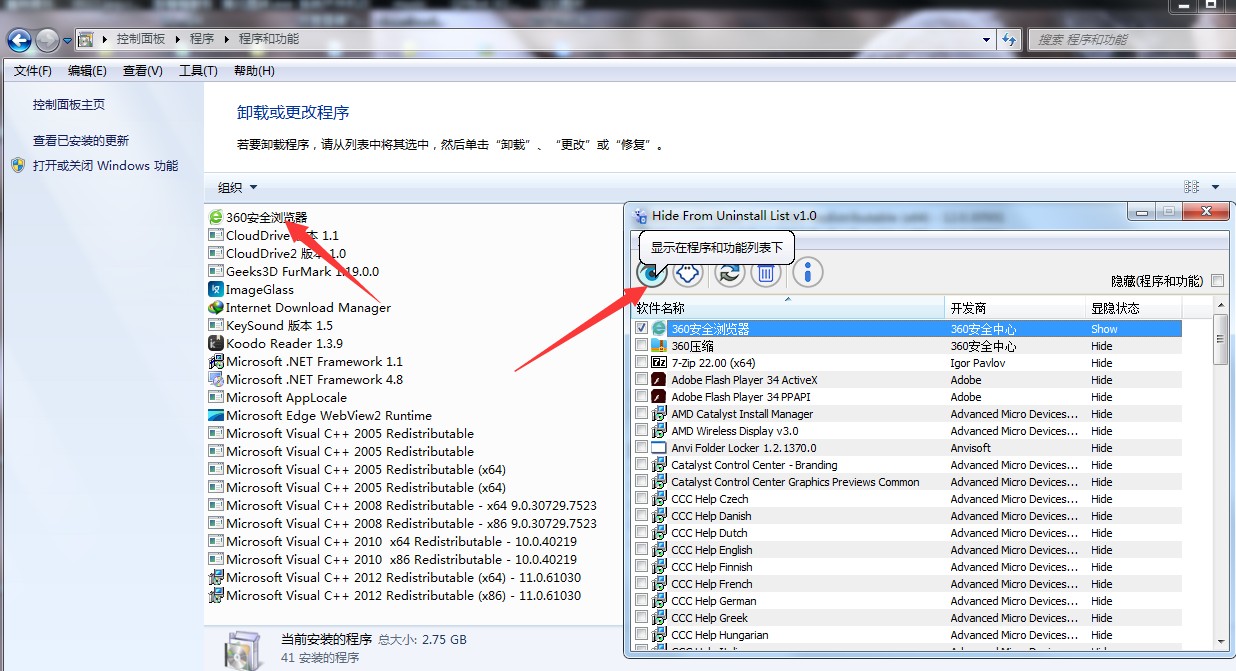Open the 查看(V) menu
Screen dimensions: 1236x671
(143, 70)
